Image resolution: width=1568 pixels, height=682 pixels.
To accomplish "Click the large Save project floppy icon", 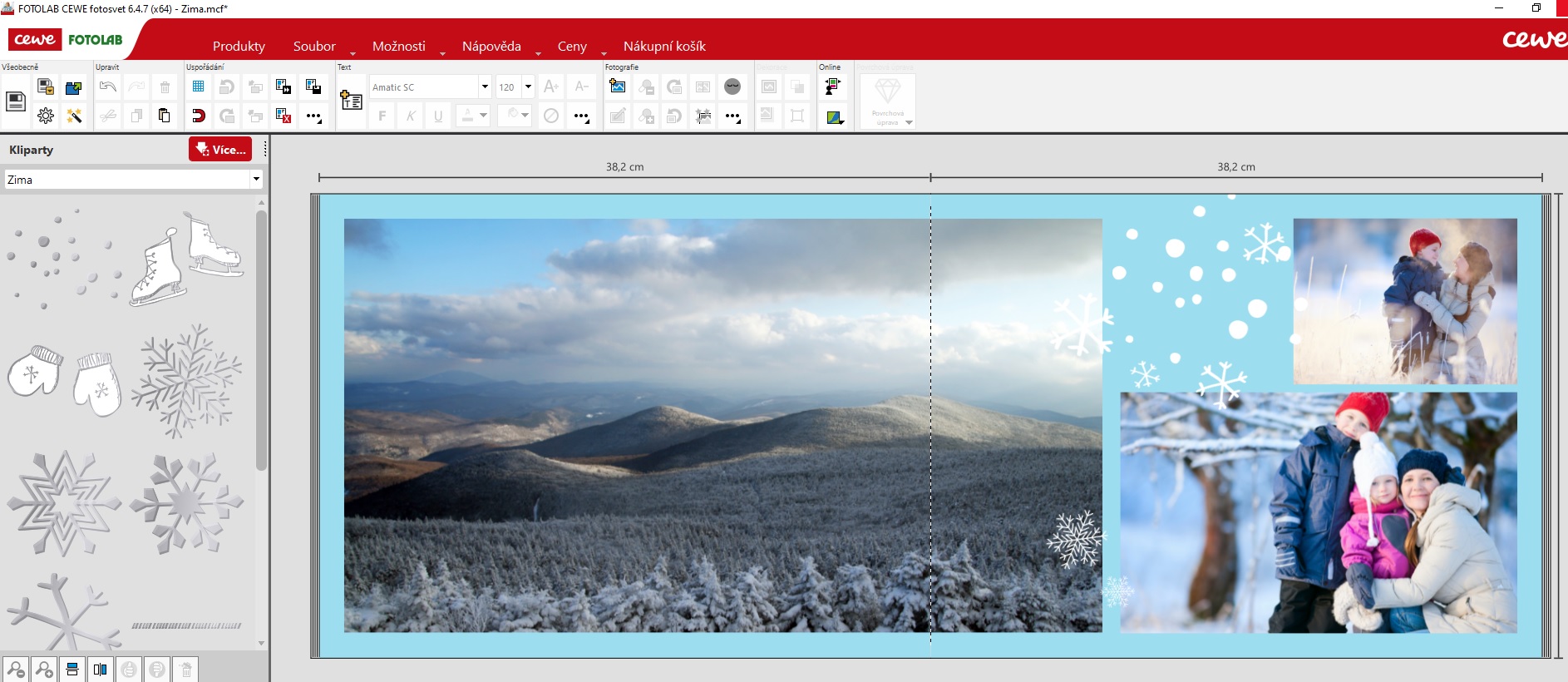I will (x=16, y=101).
